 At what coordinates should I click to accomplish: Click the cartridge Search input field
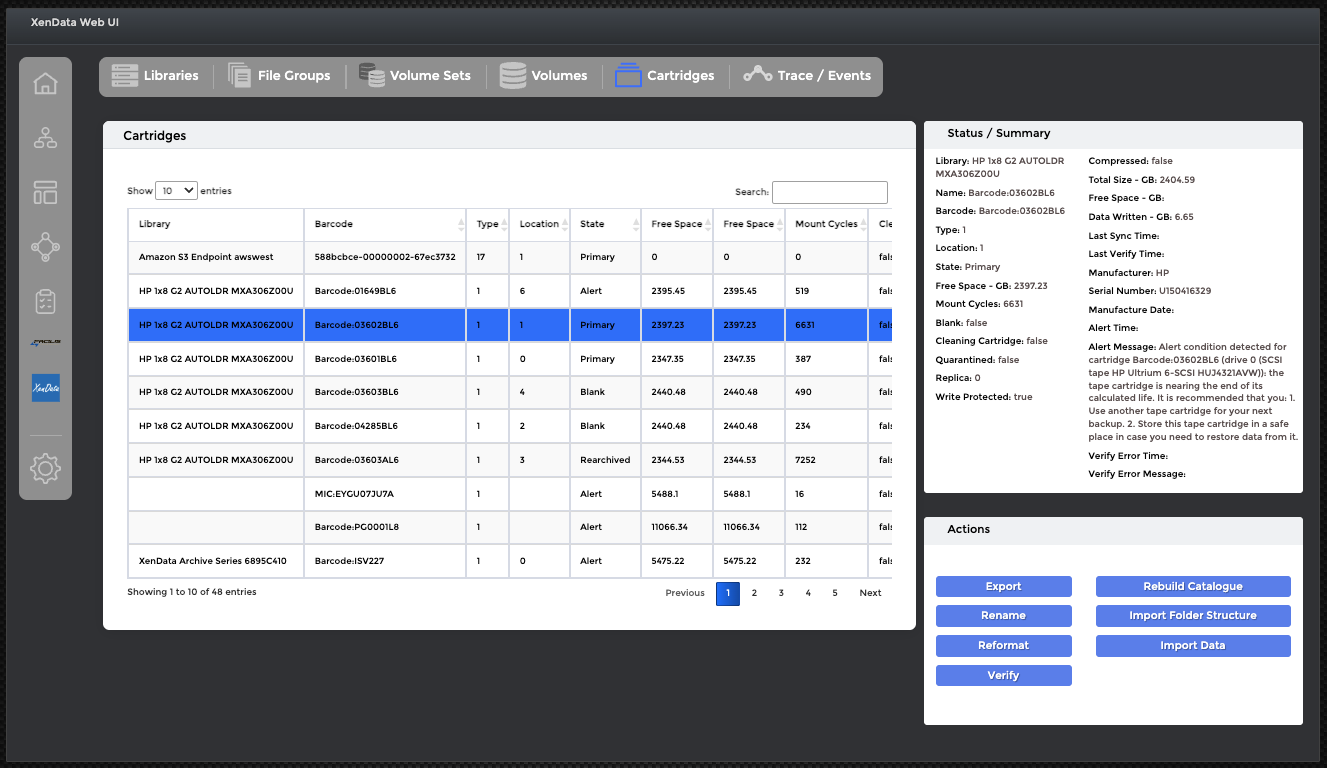pos(830,192)
